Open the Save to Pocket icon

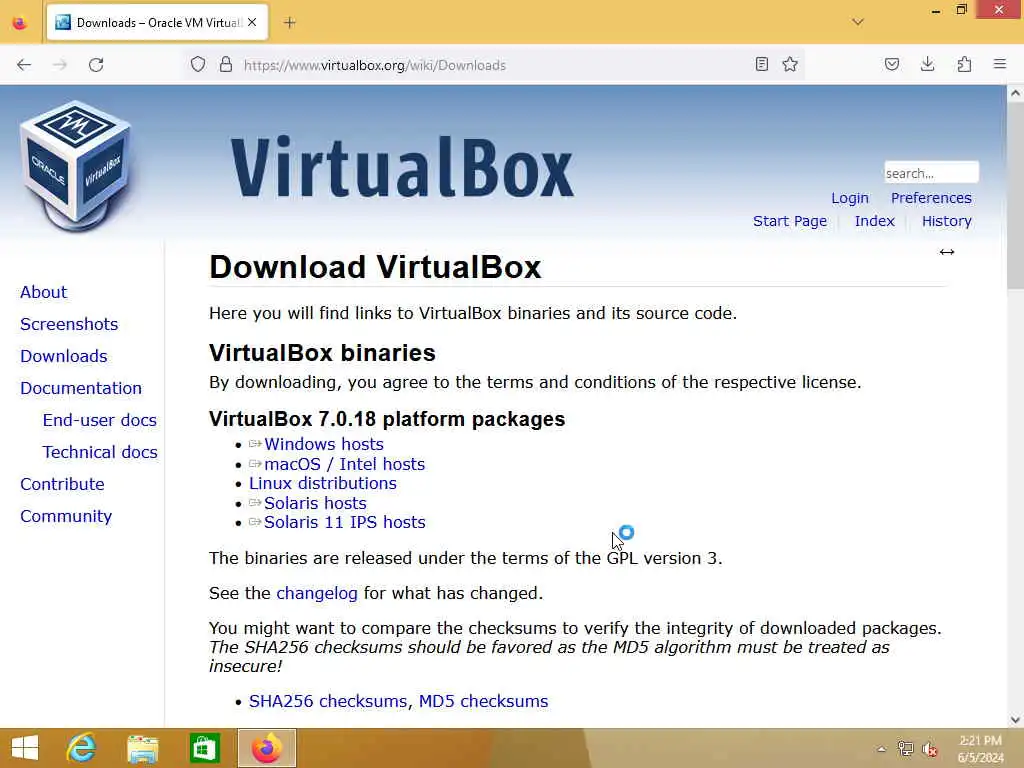pyautogui.click(x=892, y=64)
